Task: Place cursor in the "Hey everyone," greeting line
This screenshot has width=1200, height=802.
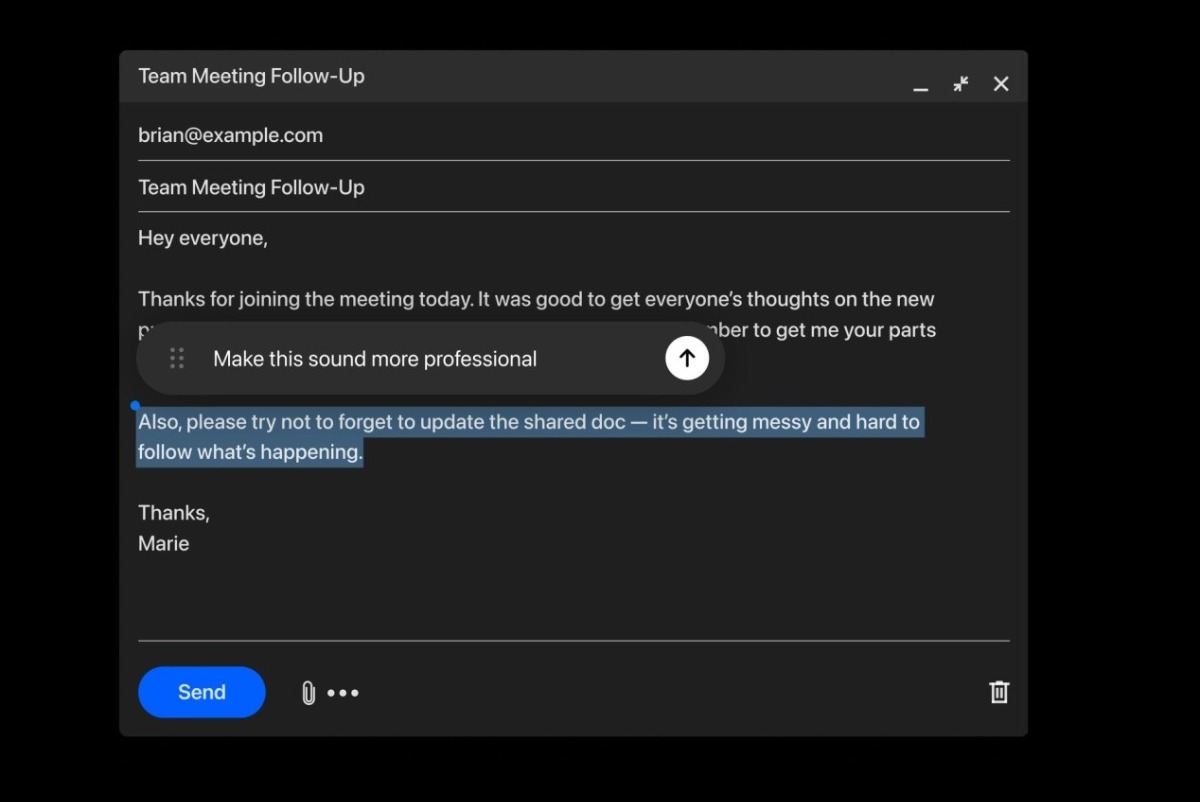Action: 203,239
